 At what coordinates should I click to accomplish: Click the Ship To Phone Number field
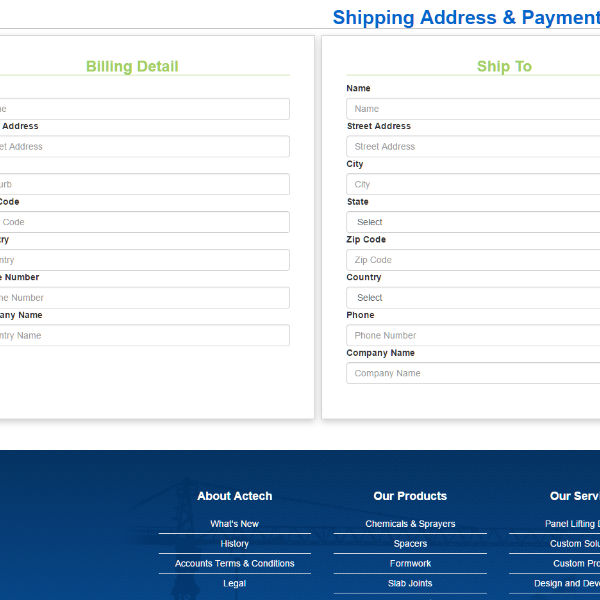point(472,335)
